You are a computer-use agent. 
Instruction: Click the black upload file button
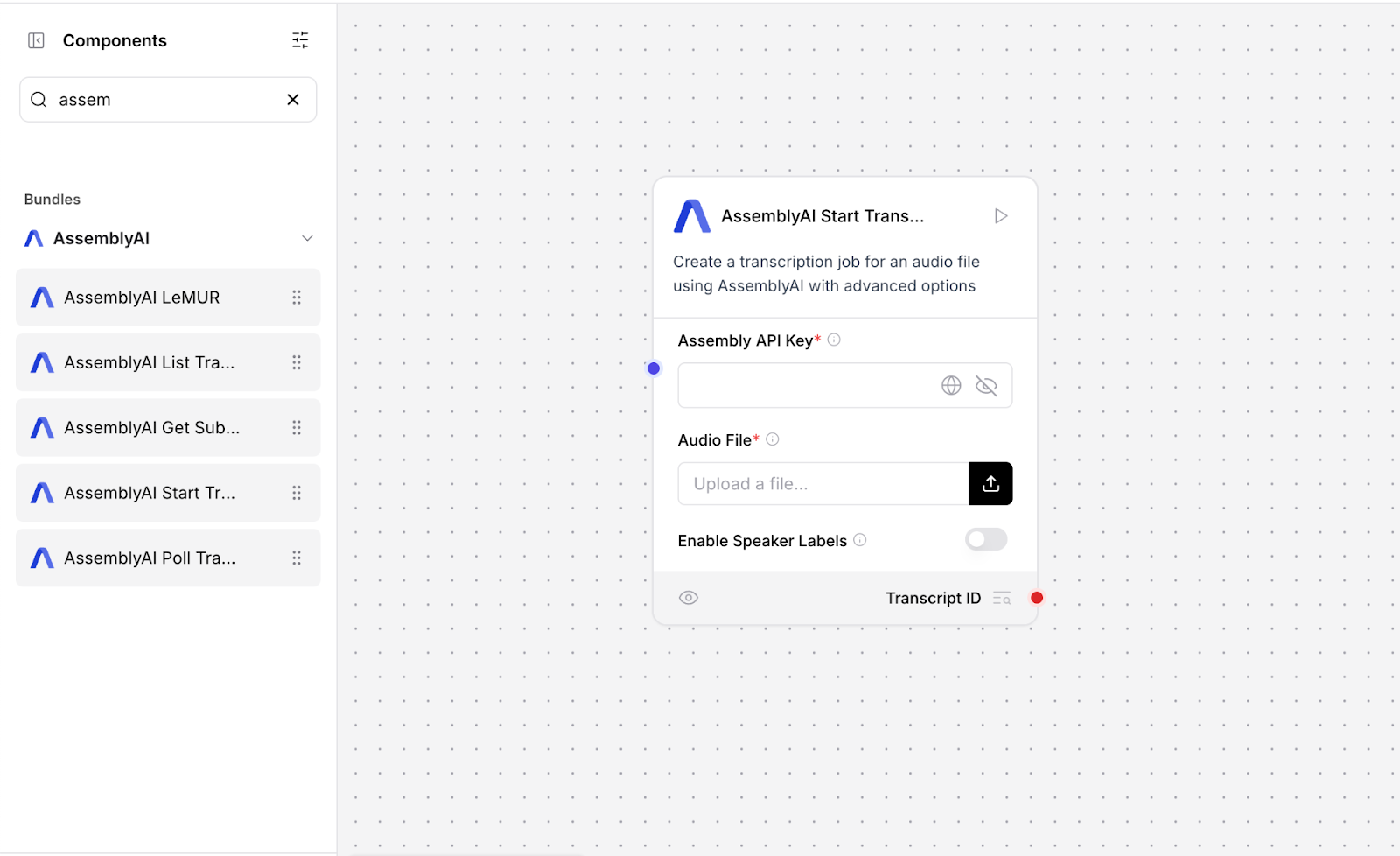pos(991,484)
